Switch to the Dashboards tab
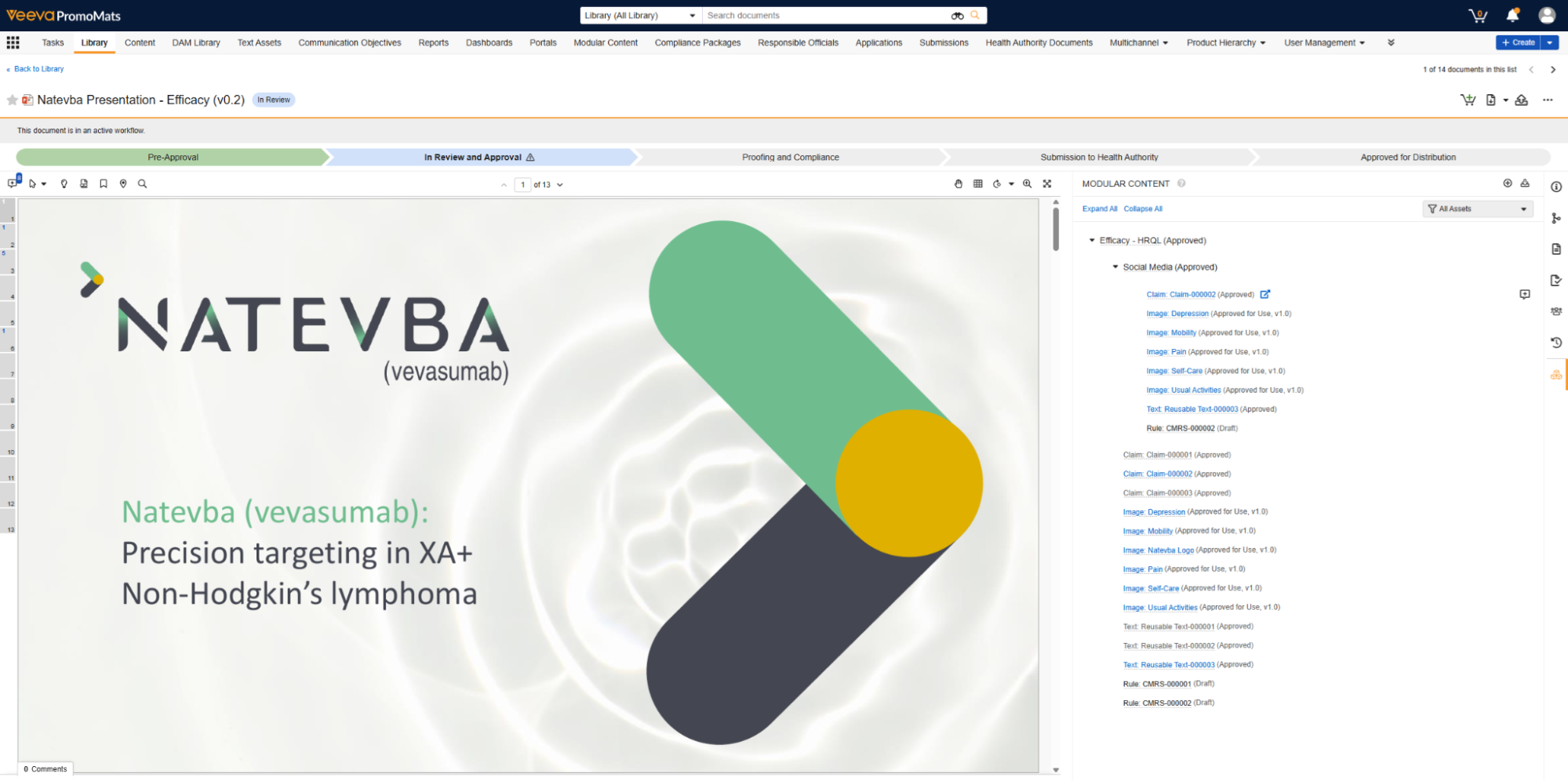 coord(489,43)
